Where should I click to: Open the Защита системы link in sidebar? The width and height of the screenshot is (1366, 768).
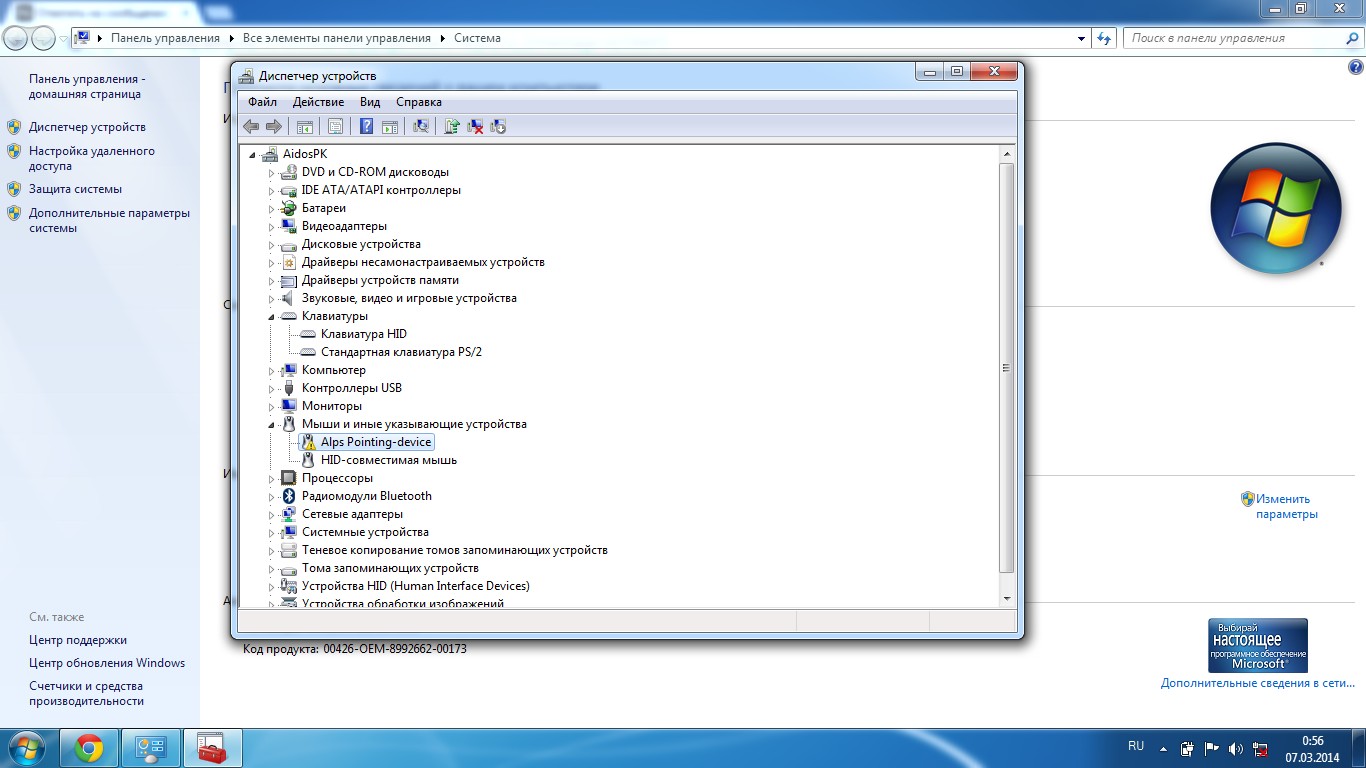click(75, 189)
